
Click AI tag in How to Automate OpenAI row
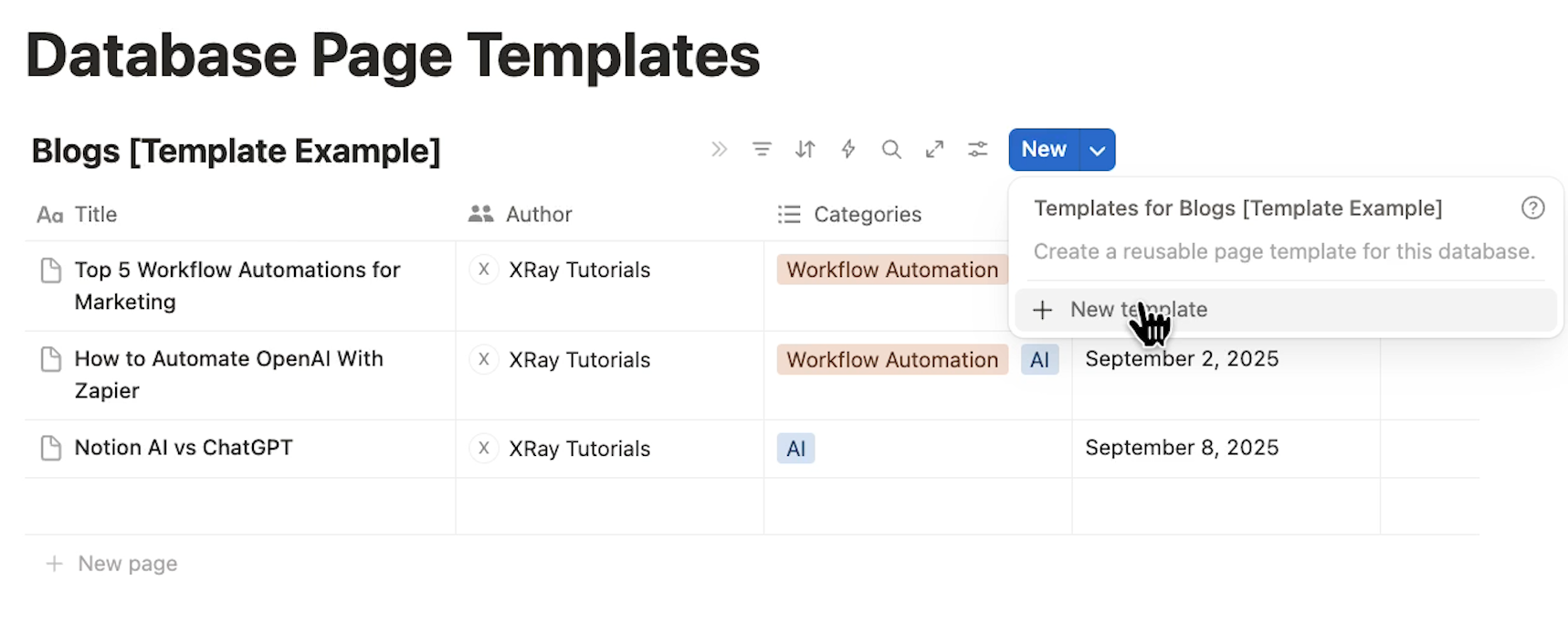click(1039, 359)
